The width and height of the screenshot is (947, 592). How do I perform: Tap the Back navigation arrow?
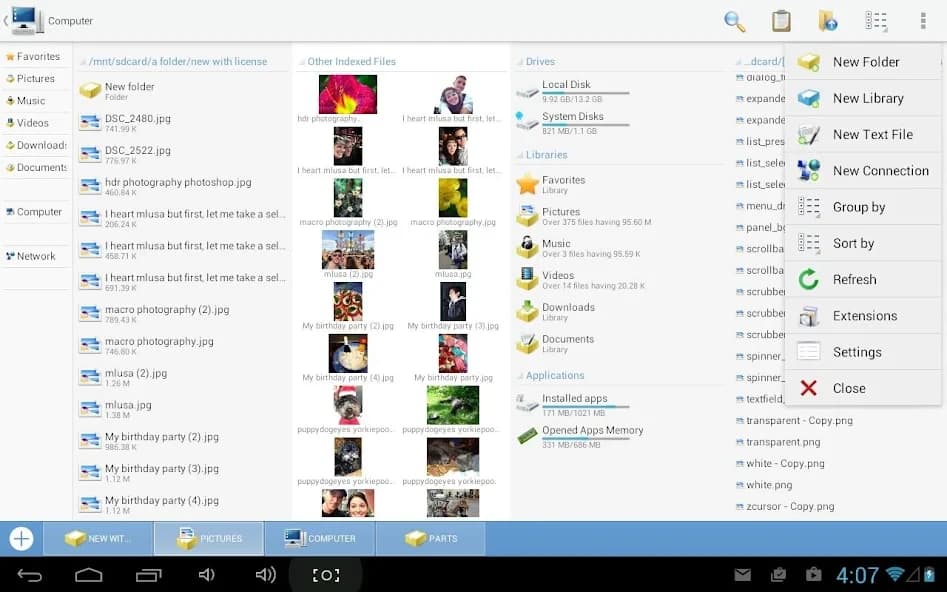coord(30,574)
